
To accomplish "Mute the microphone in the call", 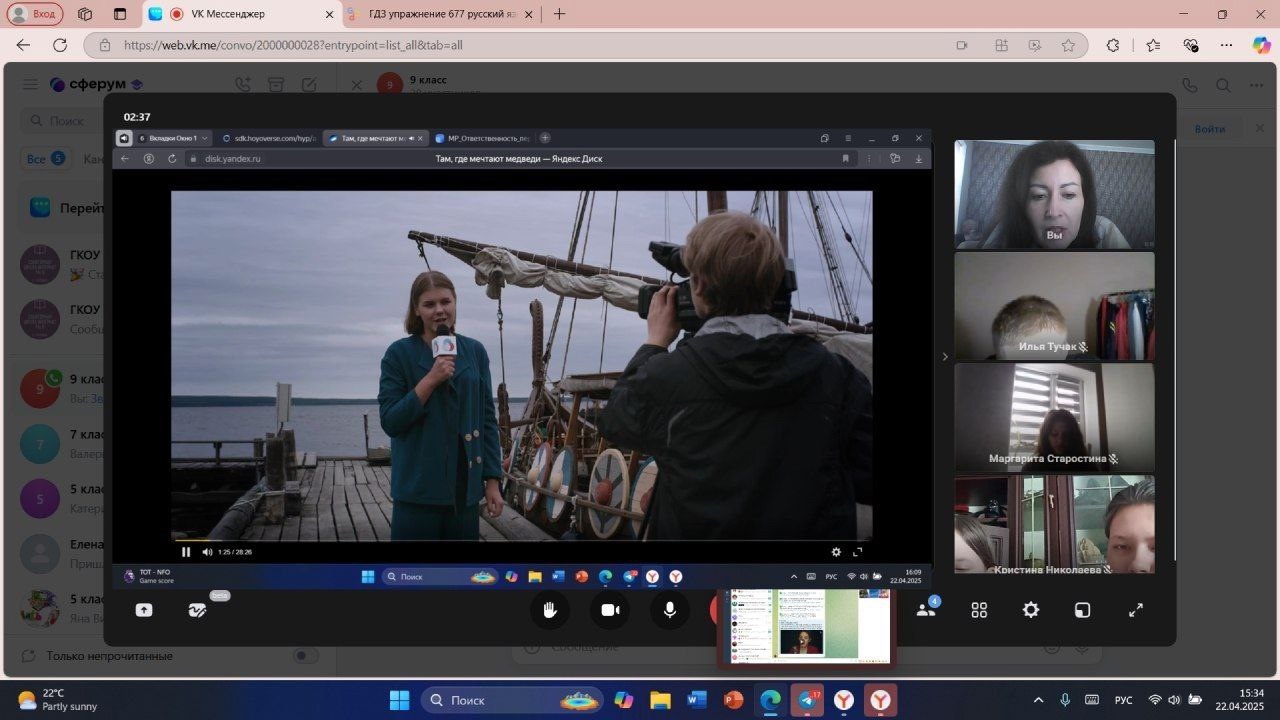I will click(x=670, y=610).
